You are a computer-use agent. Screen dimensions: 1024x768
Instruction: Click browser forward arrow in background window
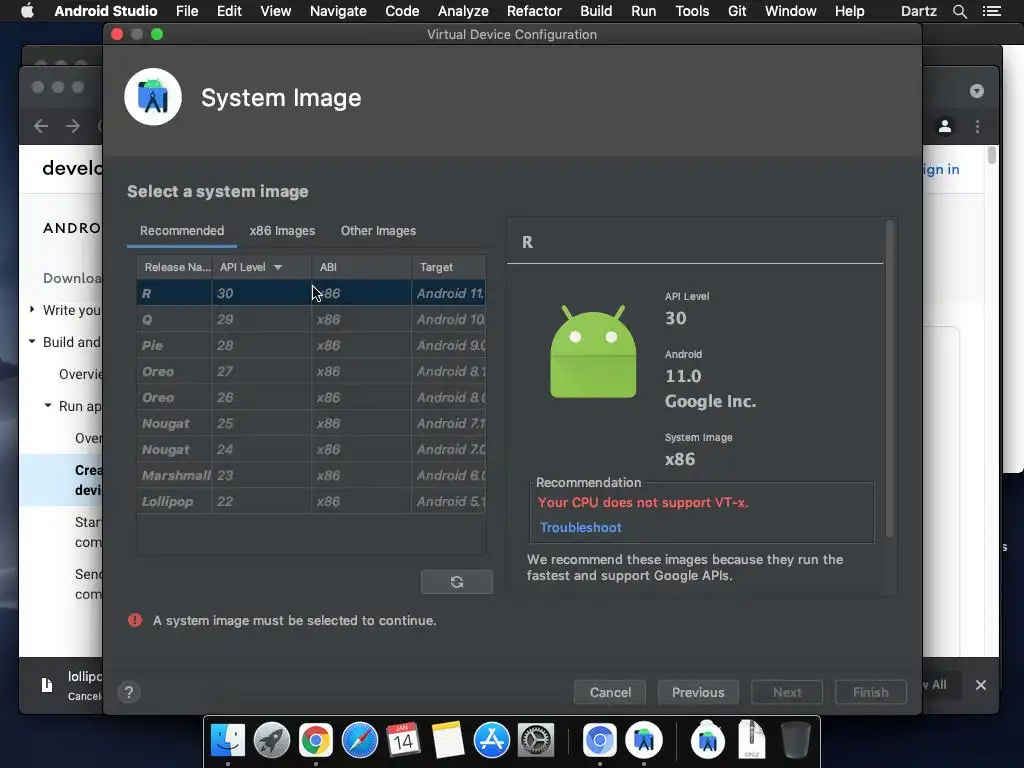pos(72,126)
